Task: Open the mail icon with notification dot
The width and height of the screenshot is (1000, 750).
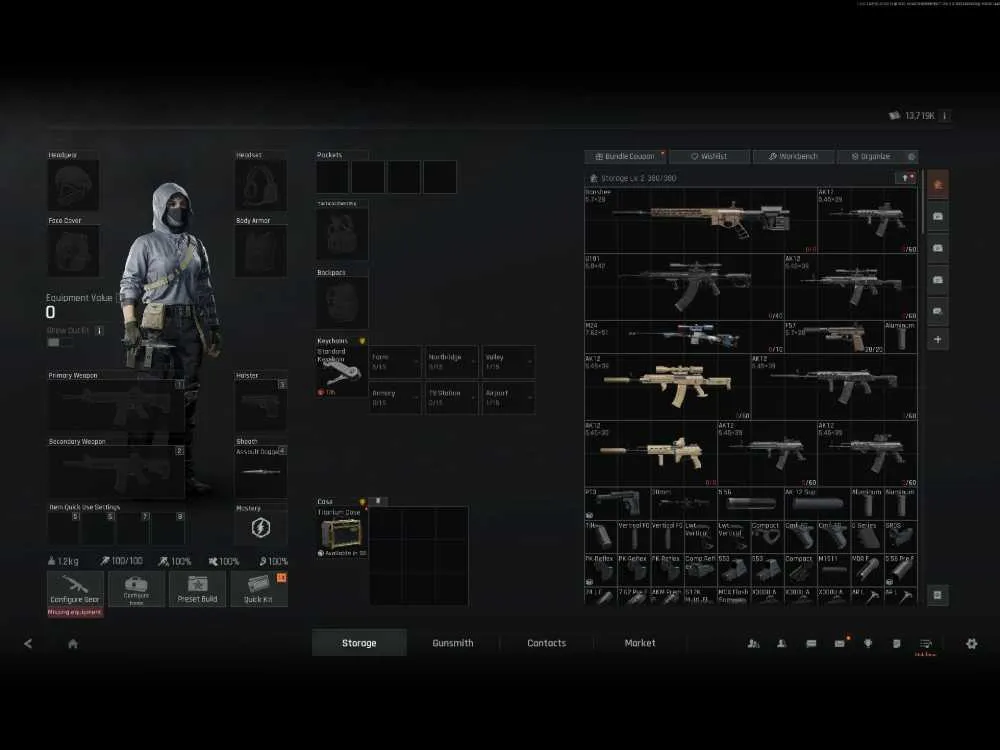Action: 840,643
